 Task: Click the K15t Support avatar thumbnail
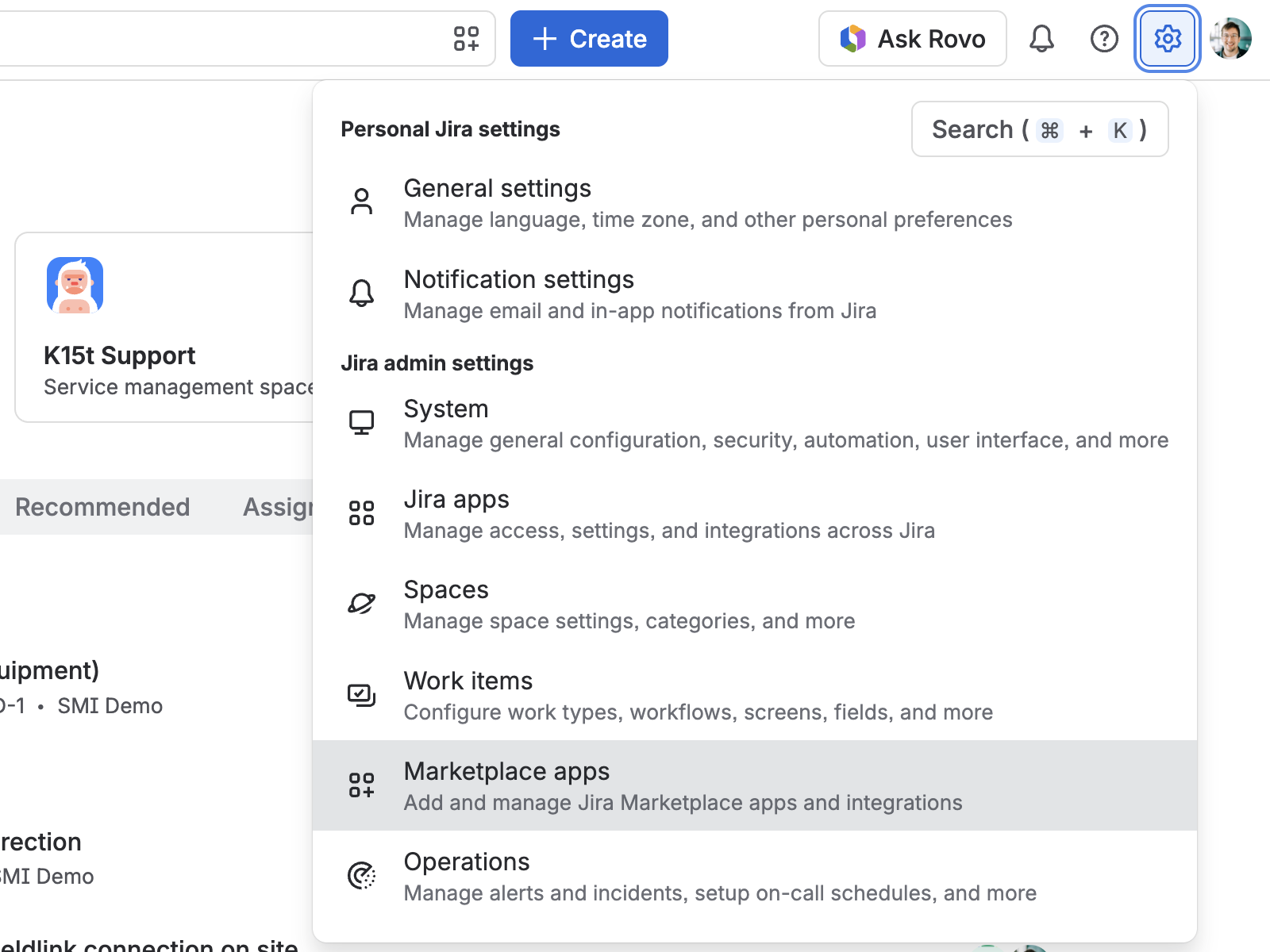pyautogui.click(x=75, y=285)
